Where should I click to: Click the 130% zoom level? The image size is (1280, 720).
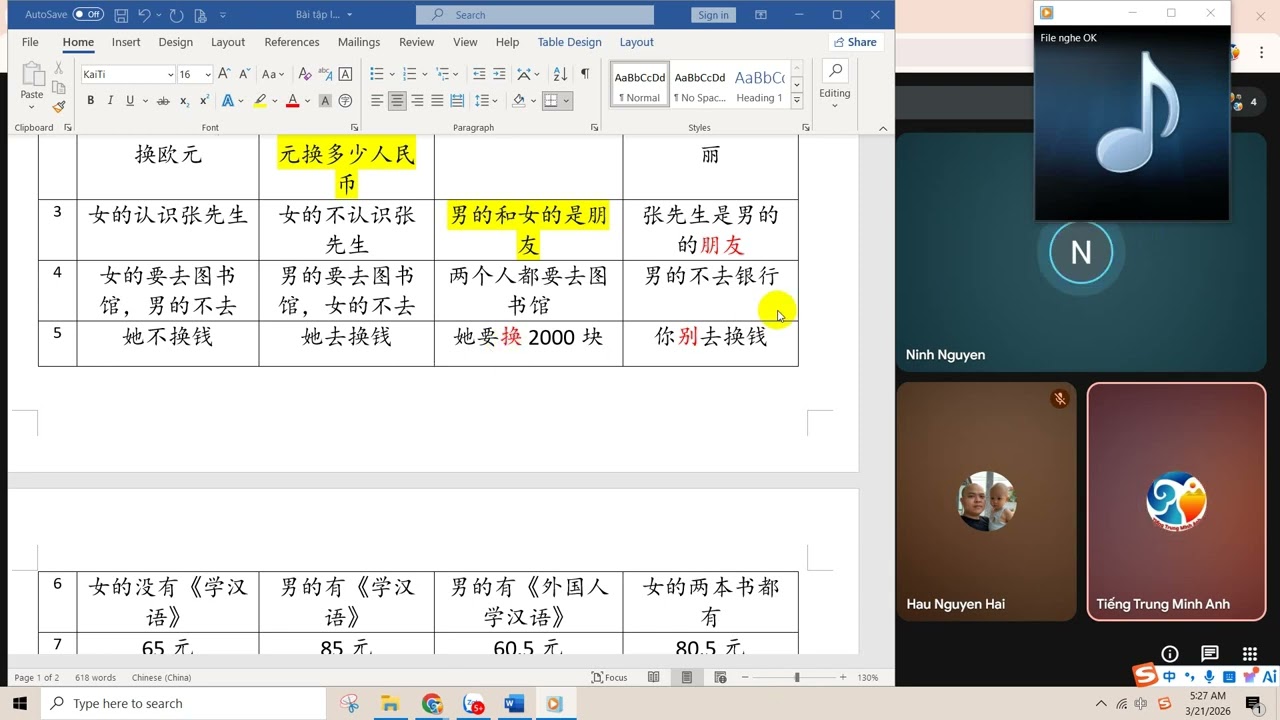(x=868, y=677)
